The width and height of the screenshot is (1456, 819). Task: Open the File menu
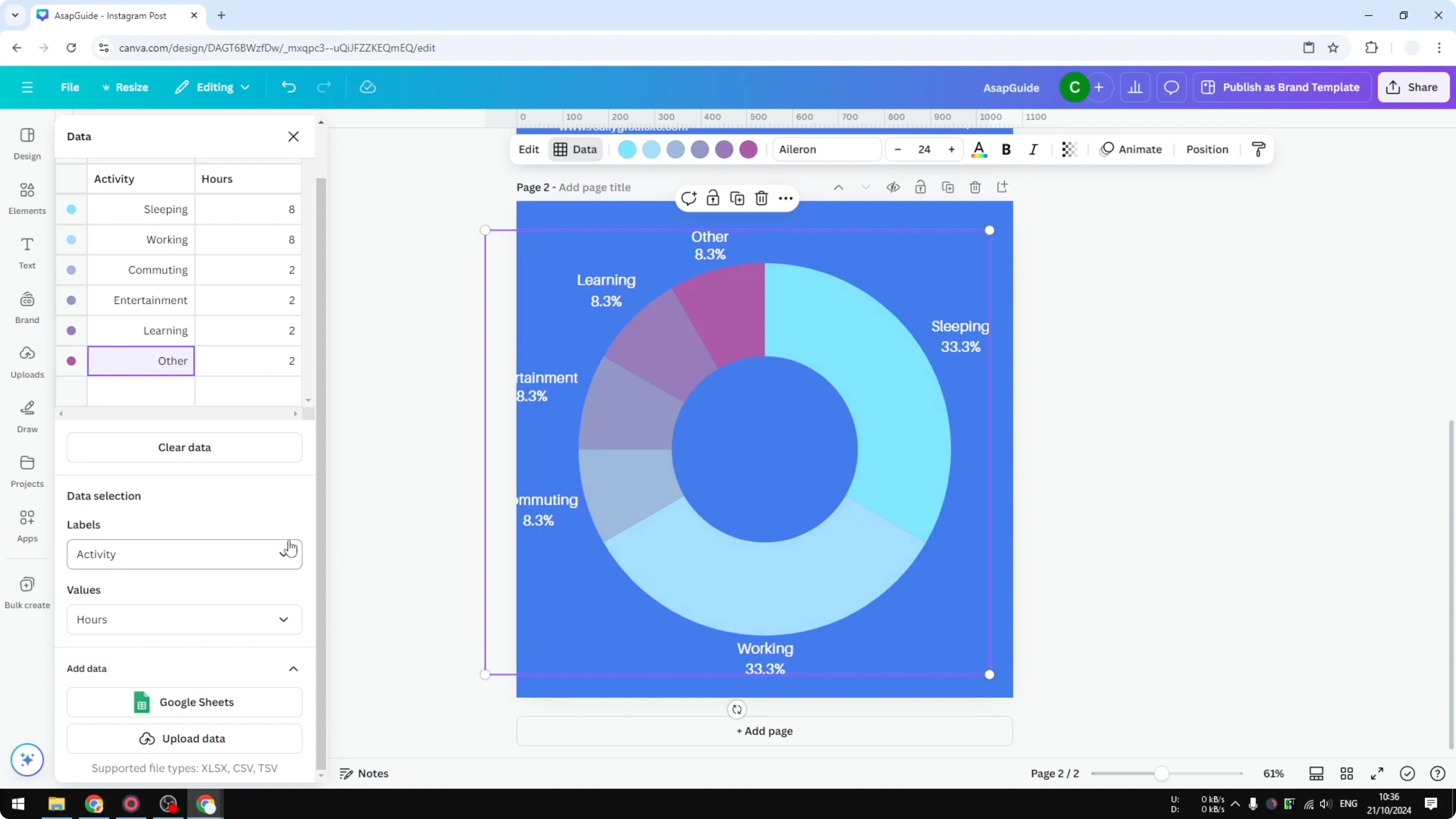tap(70, 87)
